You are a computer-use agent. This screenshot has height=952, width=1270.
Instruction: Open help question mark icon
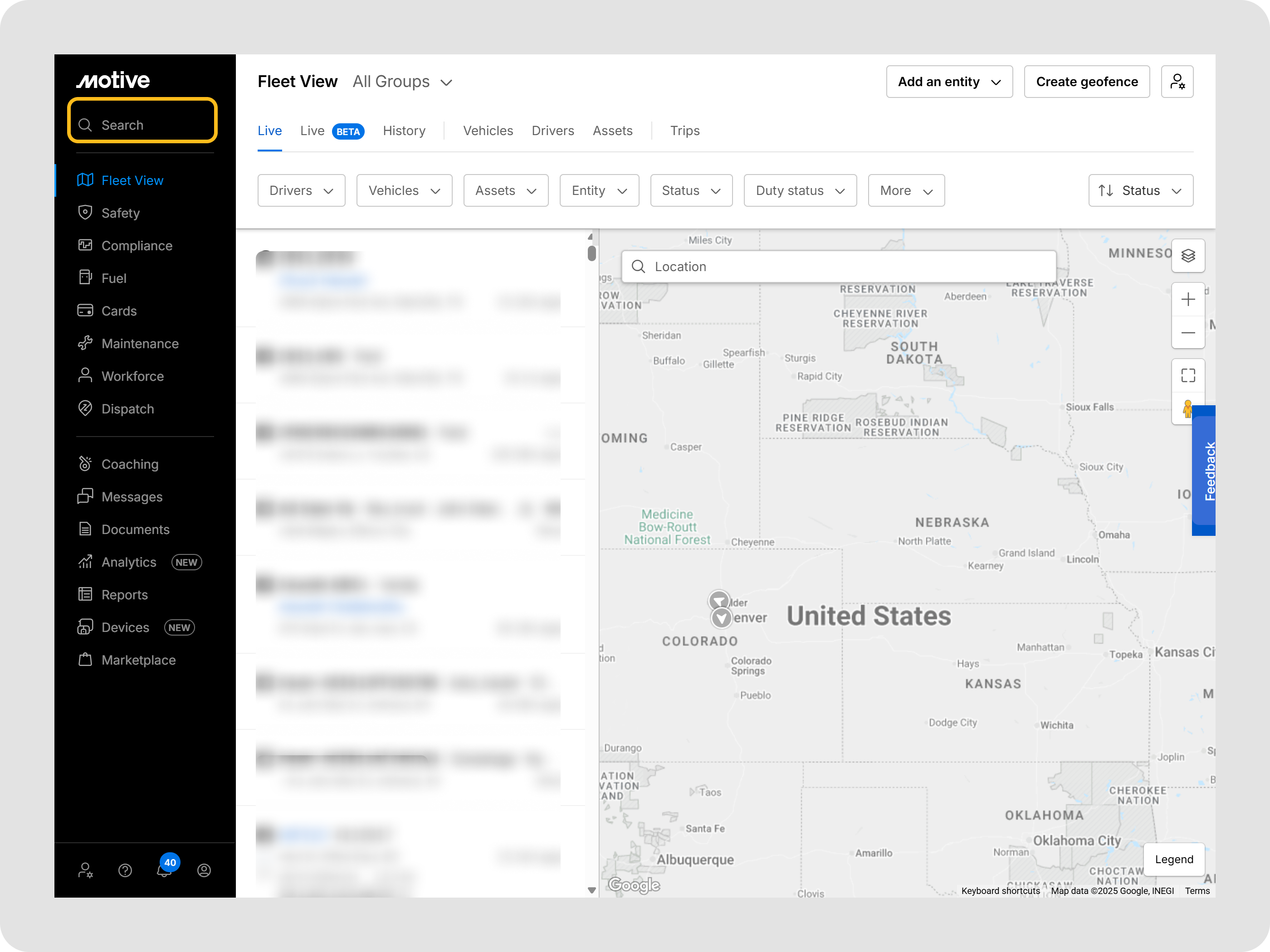125,870
